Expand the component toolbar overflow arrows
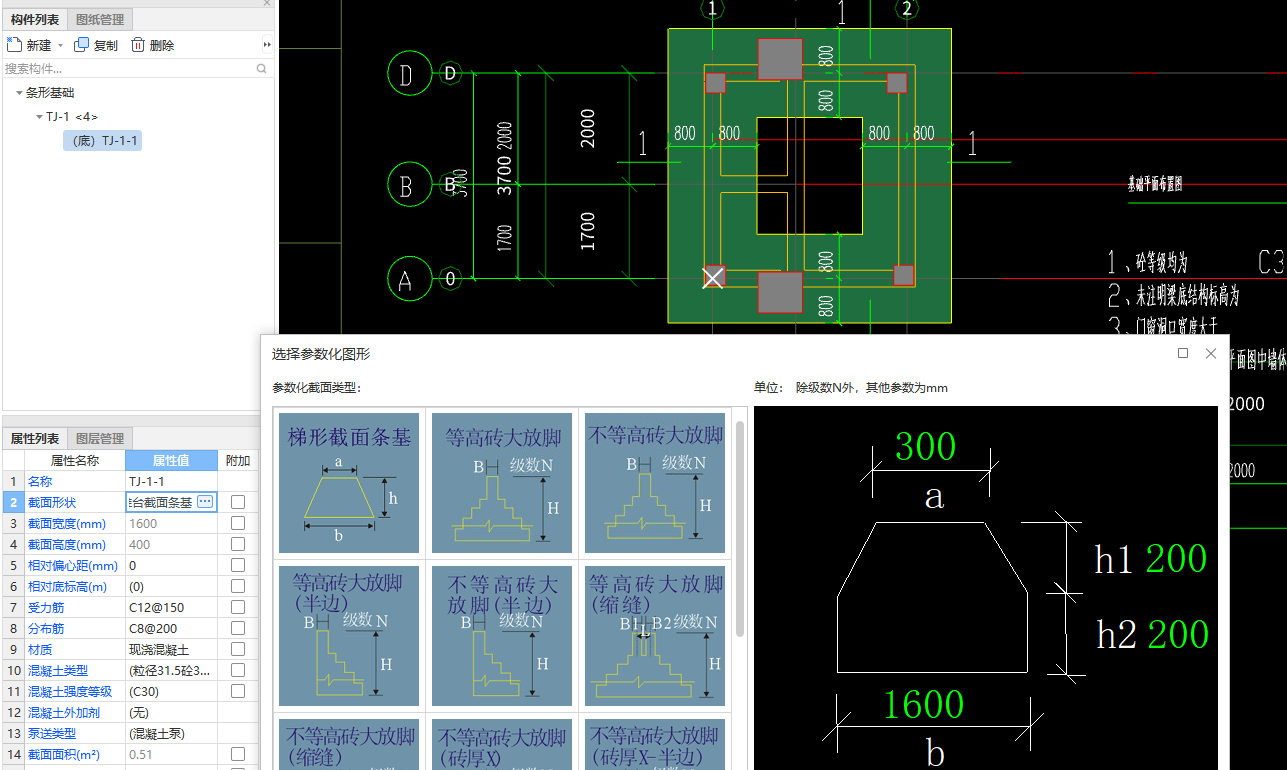Viewport: 1287px width, 770px height. [267, 45]
